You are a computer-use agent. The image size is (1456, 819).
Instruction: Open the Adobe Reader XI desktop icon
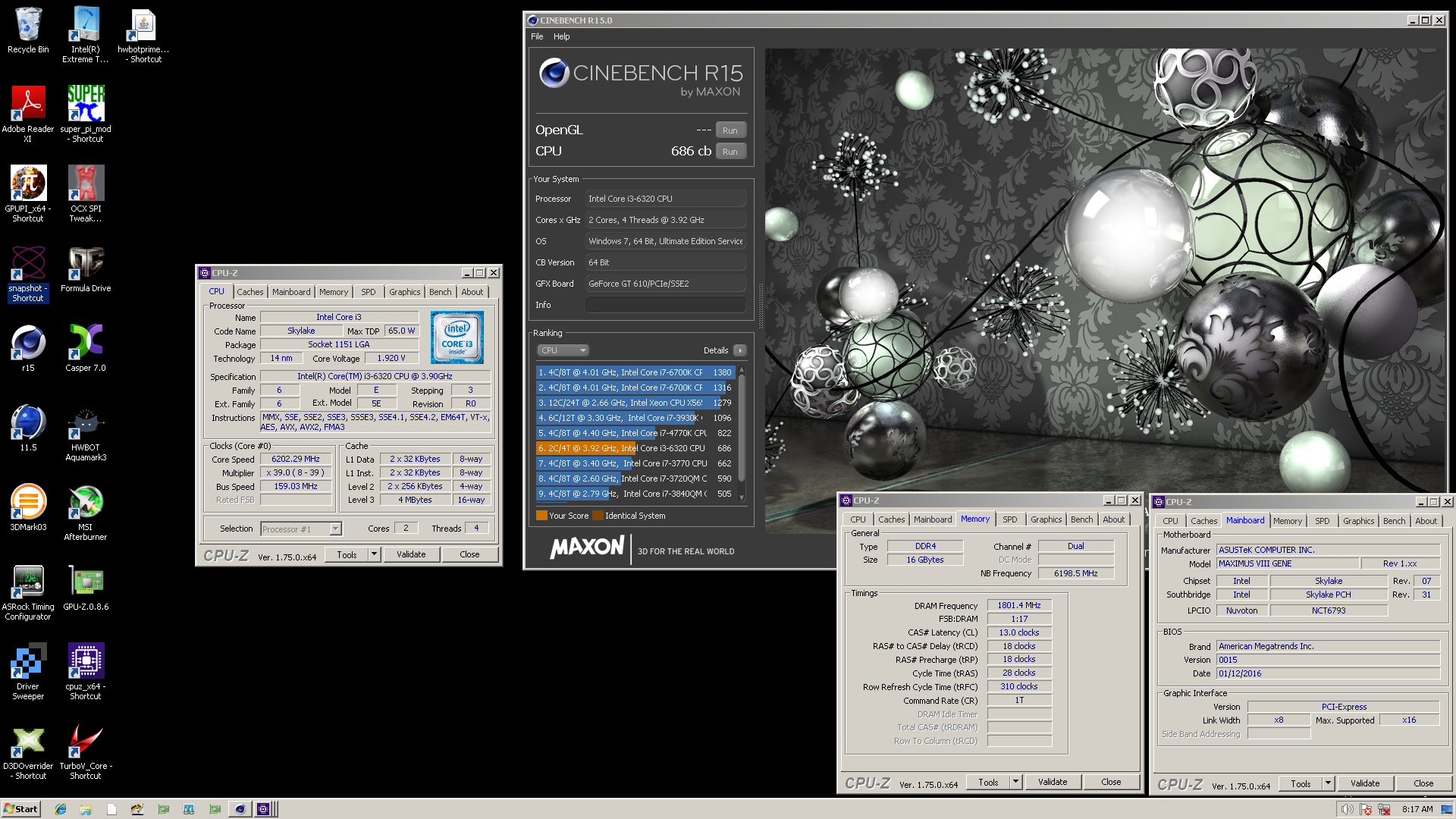point(28,115)
